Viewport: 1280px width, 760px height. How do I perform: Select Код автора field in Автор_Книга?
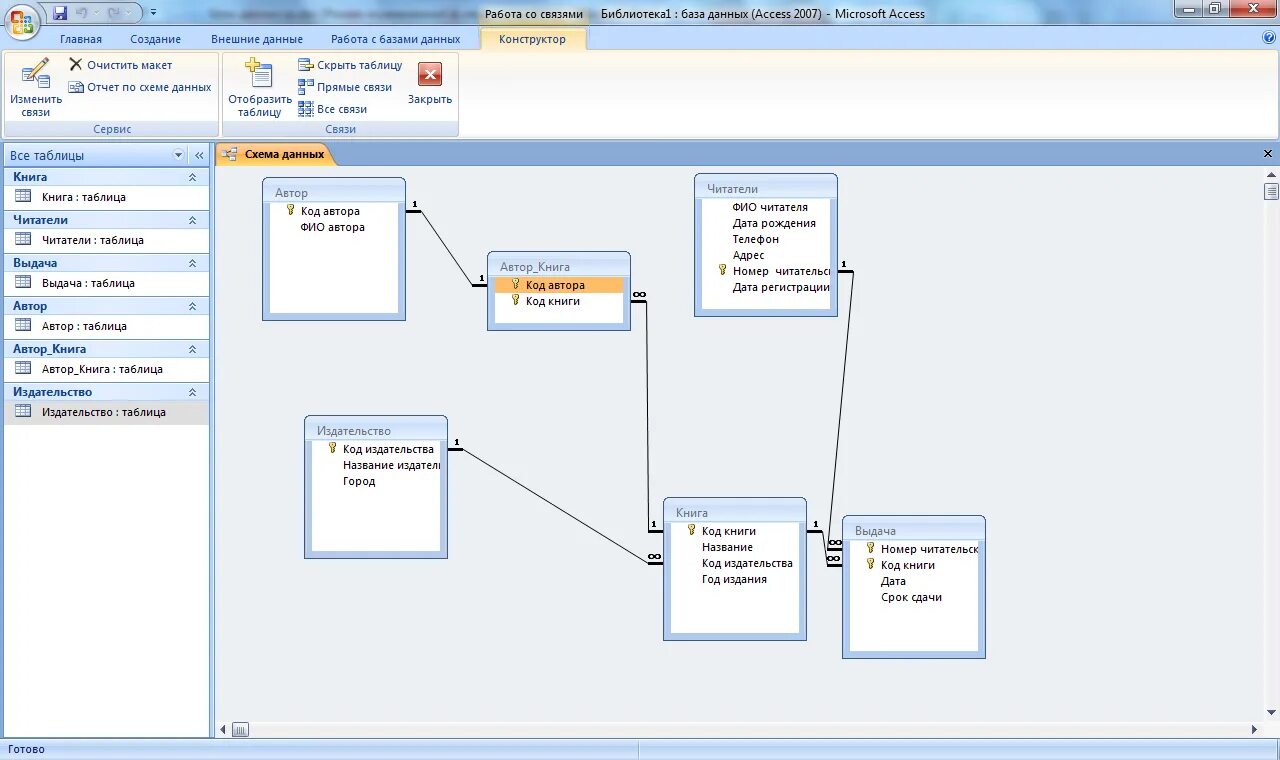click(x=558, y=285)
